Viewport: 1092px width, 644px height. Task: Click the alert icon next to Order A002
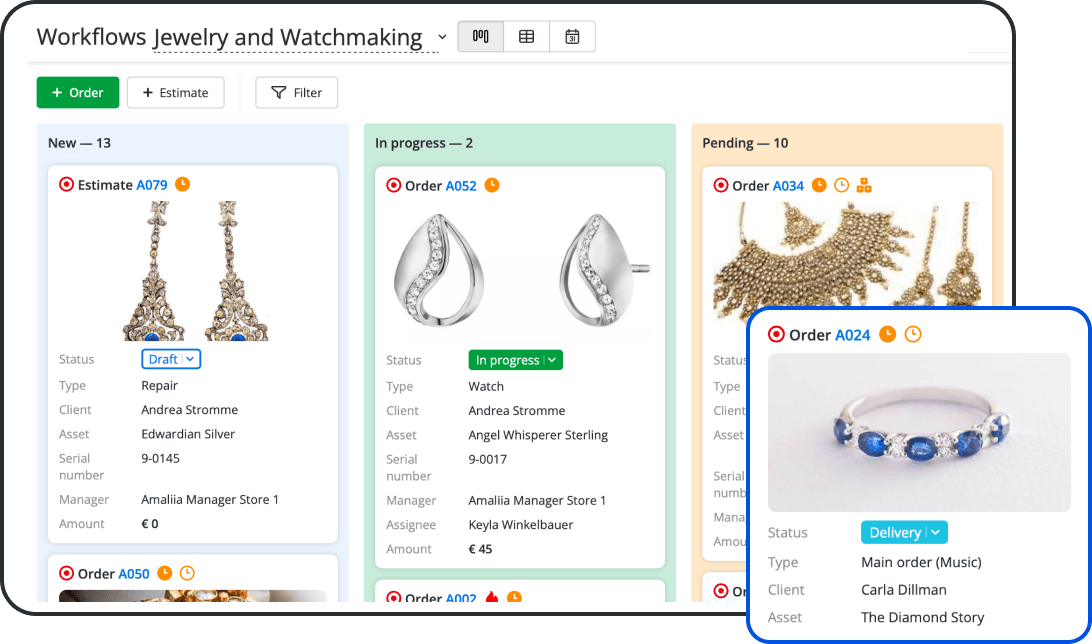coord(492,598)
